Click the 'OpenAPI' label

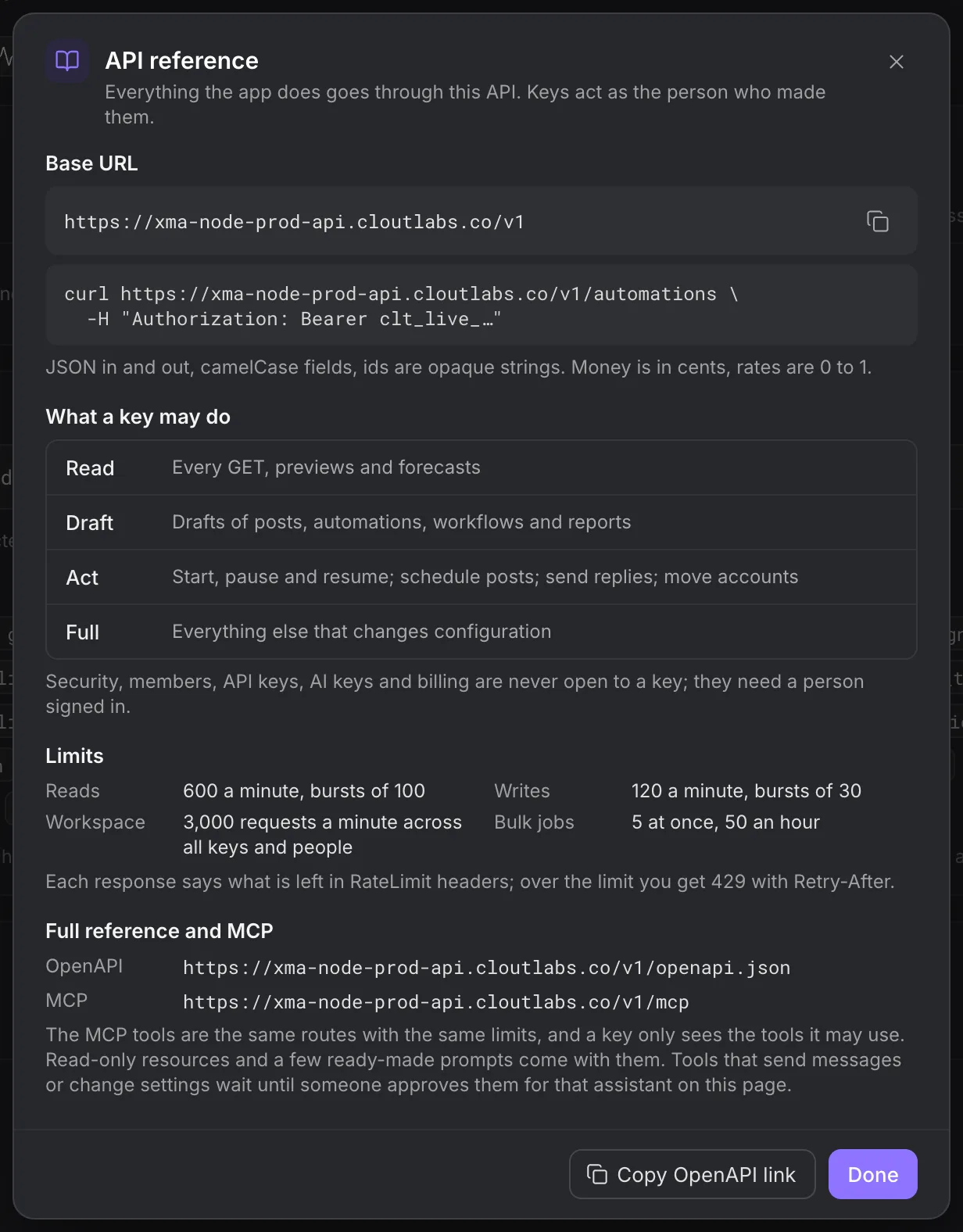84,966
